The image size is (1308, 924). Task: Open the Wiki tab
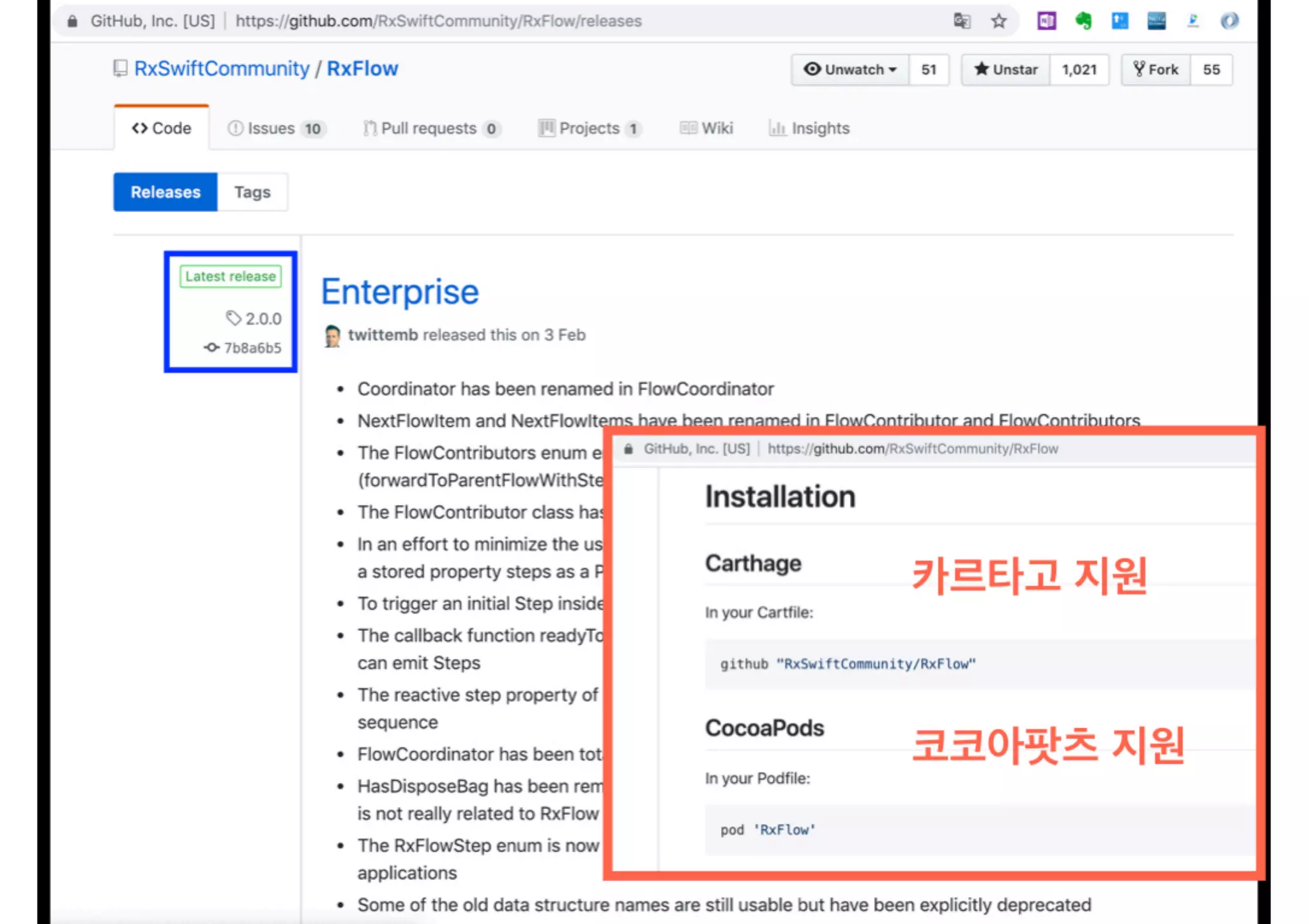click(706, 128)
